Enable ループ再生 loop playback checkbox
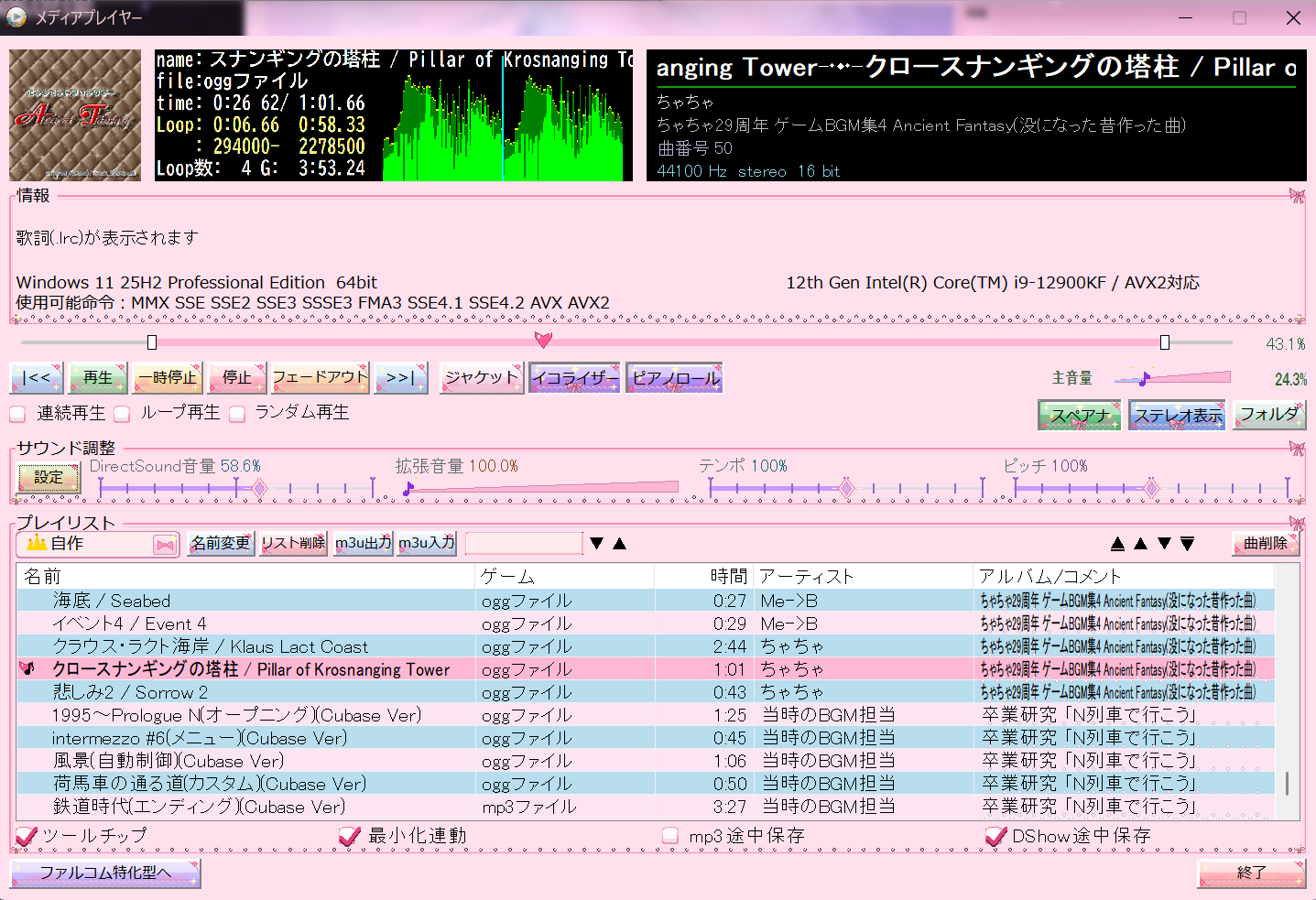 click(x=122, y=414)
